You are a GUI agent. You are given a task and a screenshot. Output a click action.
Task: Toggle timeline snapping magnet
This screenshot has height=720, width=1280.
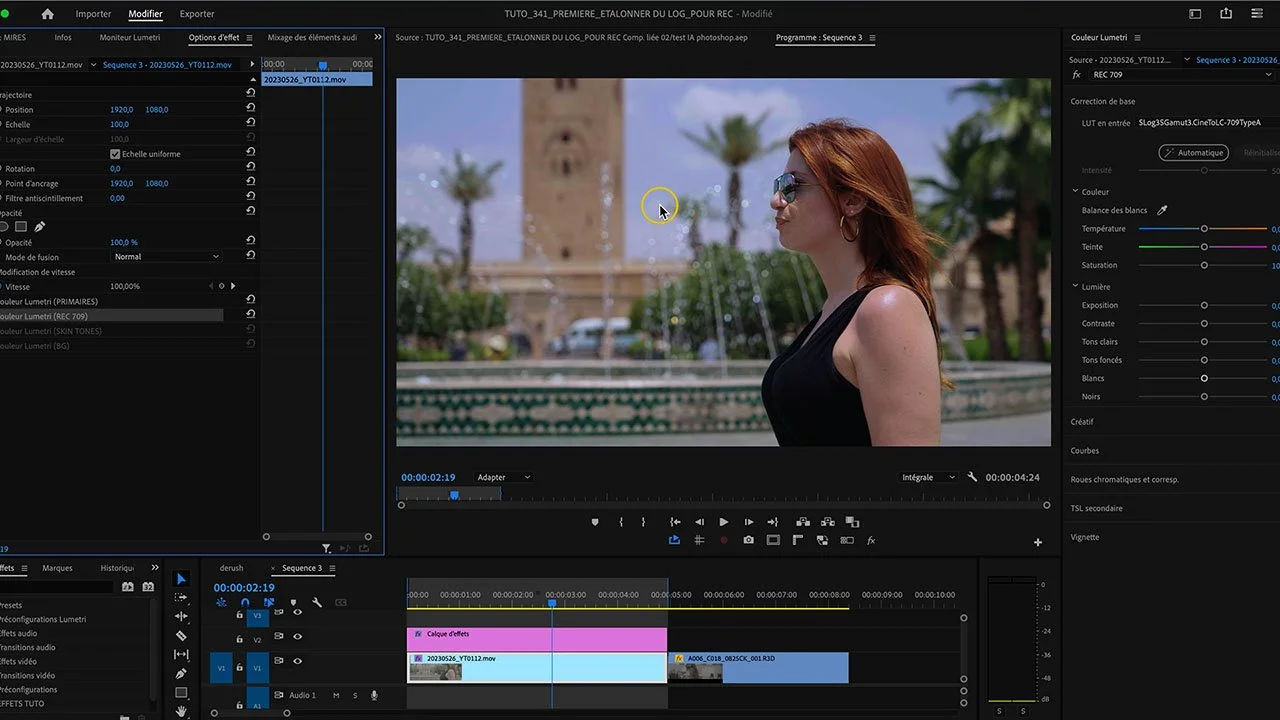click(x=245, y=602)
